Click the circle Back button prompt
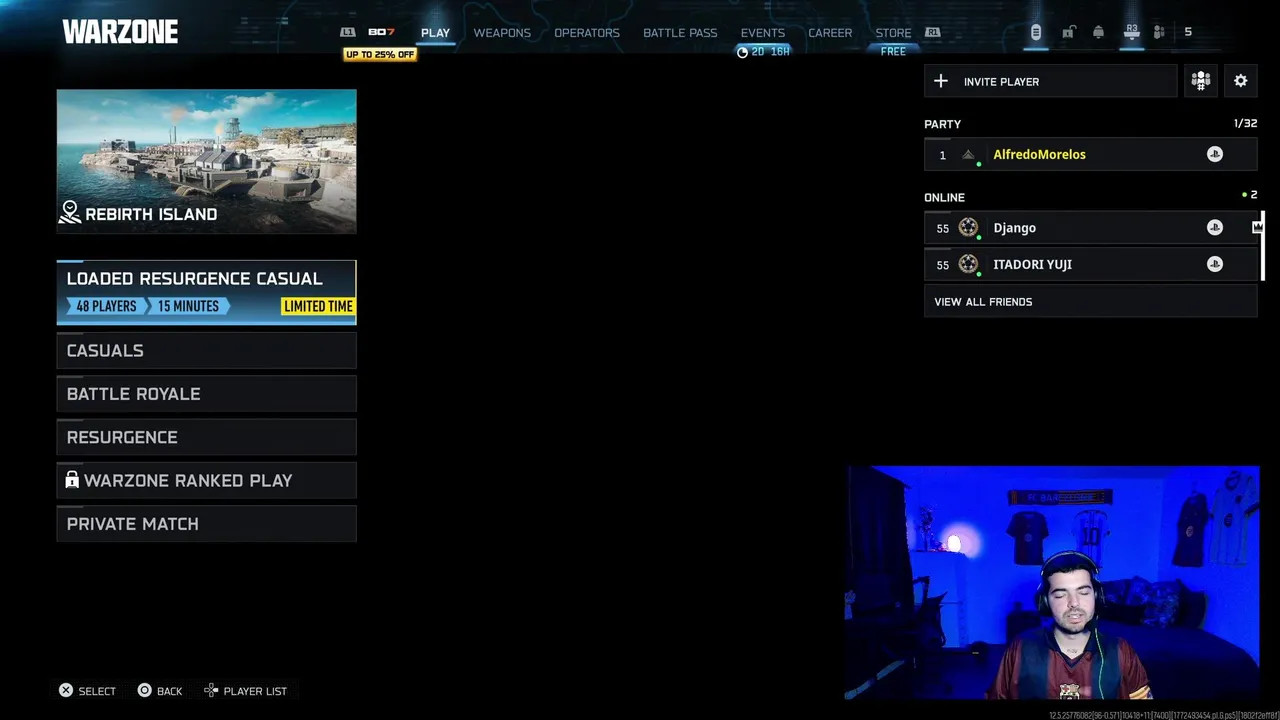1280x720 pixels. coord(160,691)
